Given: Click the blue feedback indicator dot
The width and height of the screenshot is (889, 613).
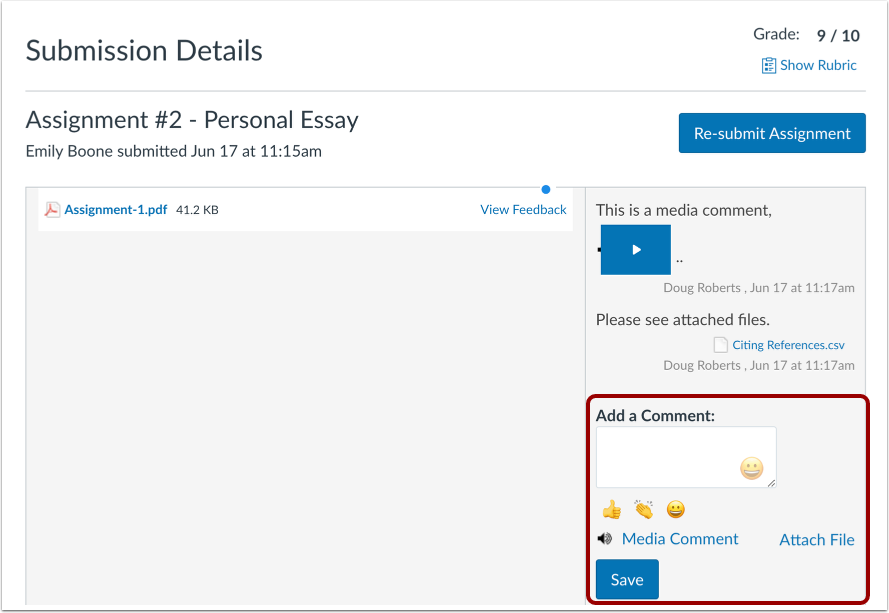Looking at the screenshot, I should (x=545, y=189).
